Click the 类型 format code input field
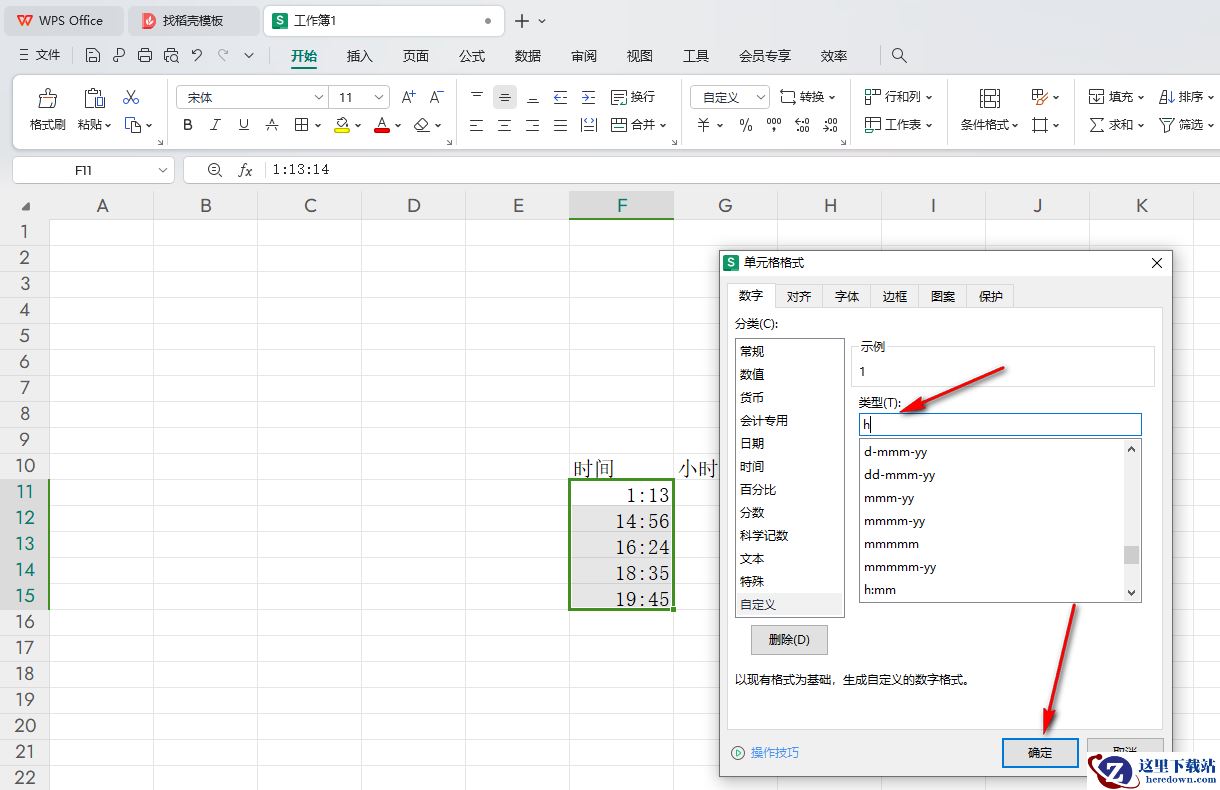The height and width of the screenshot is (790, 1220). coord(1000,425)
